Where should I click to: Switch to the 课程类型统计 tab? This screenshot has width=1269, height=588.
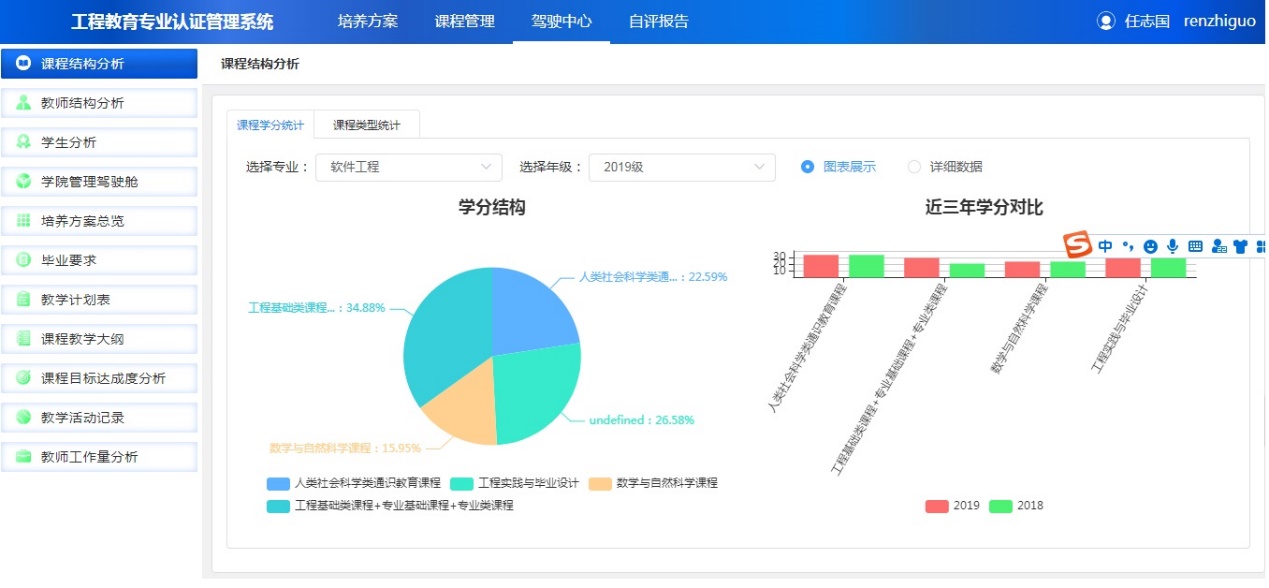pos(366,125)
